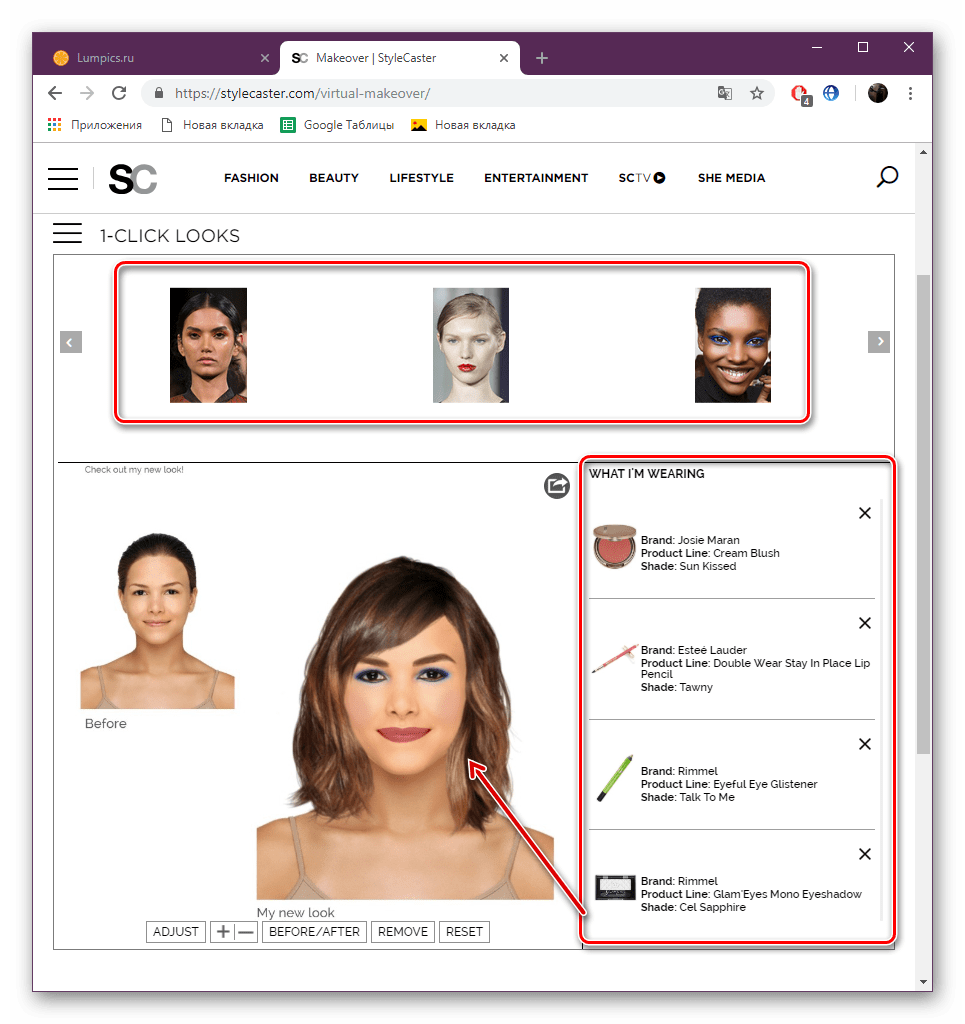Apply the red-lips blonde model look
Viewport: 965px width, 1024px height.
(x=471, y=345)
